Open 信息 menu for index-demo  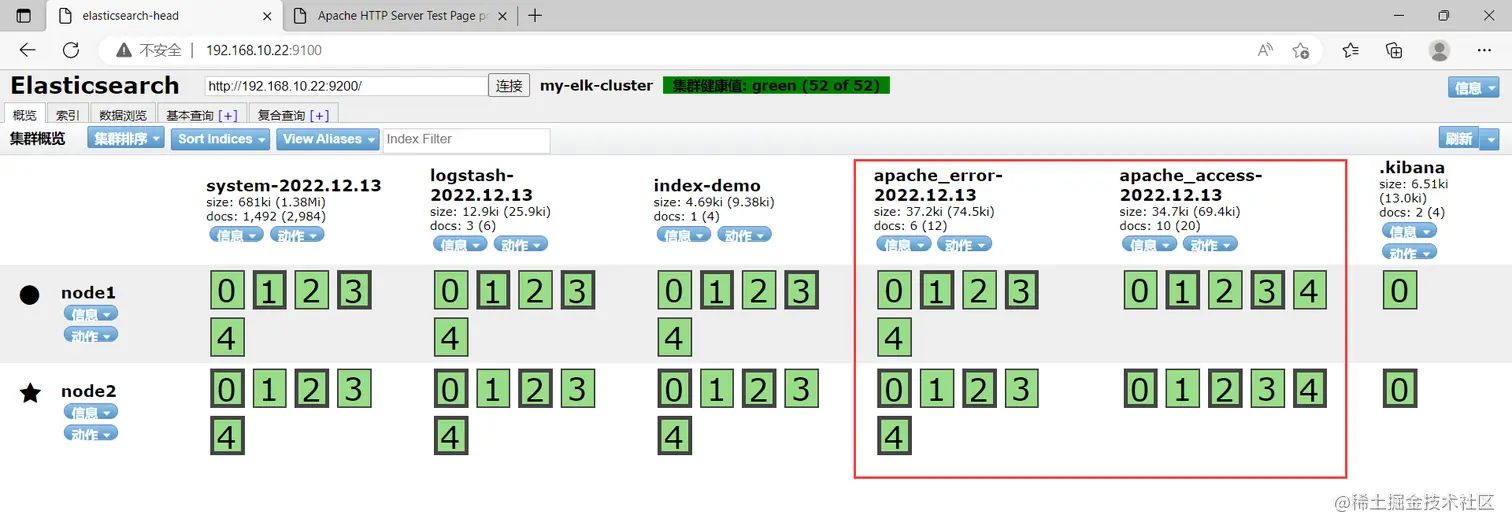point(684,235)
